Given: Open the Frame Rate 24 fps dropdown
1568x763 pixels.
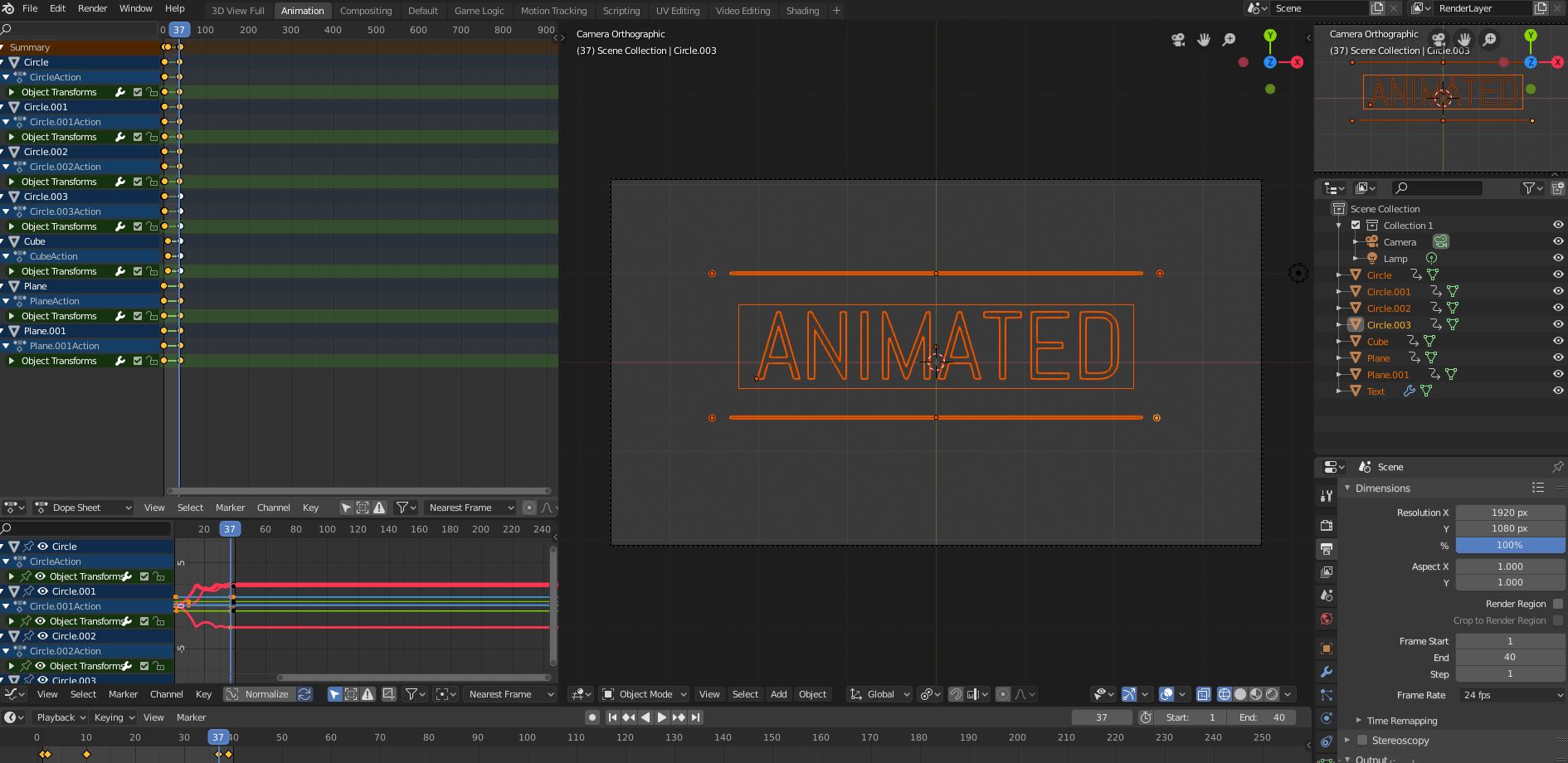Looking at the screenshot, I should pyautogui.click(x=1510, y=695).
